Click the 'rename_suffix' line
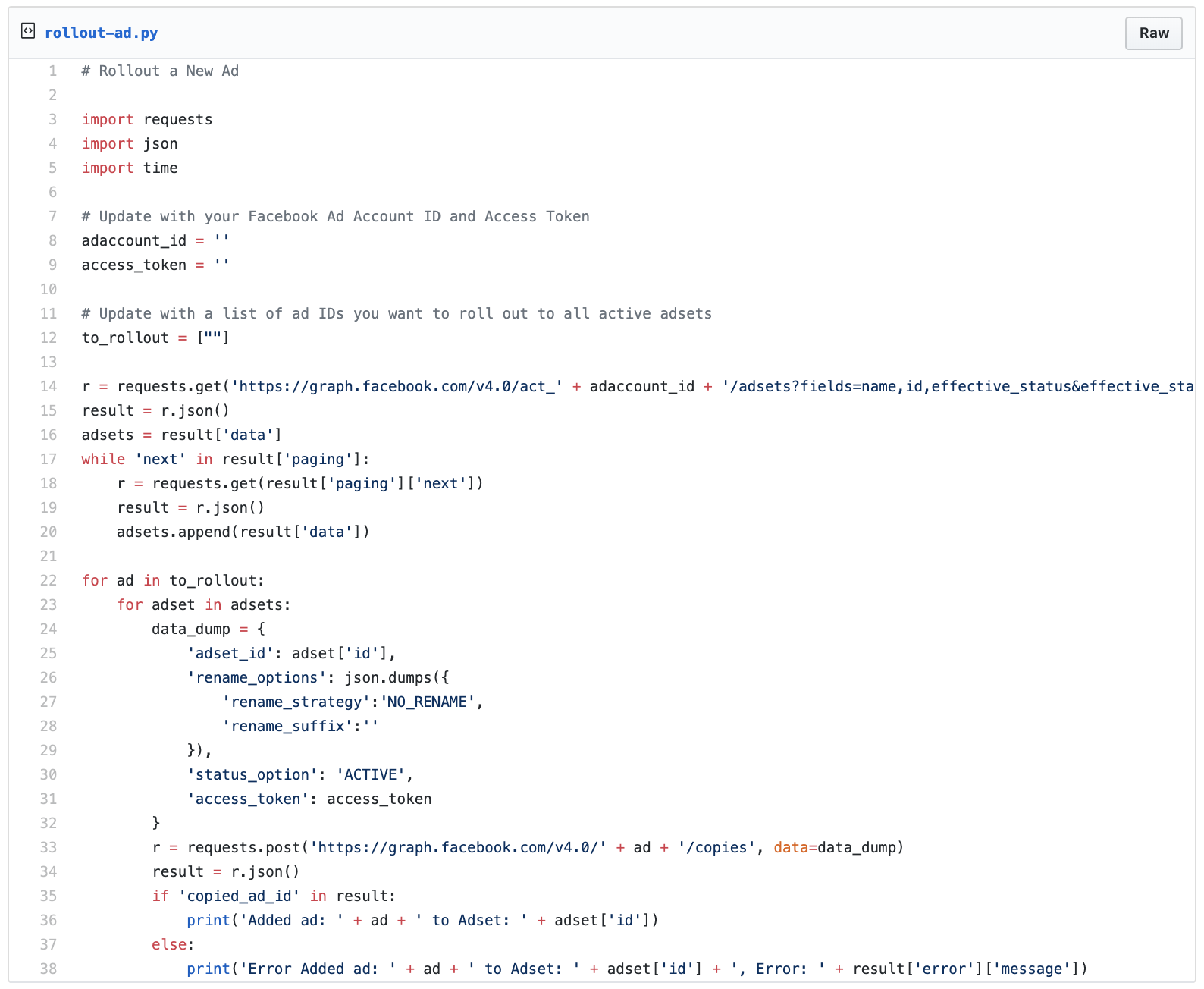 tap(300, 726)
